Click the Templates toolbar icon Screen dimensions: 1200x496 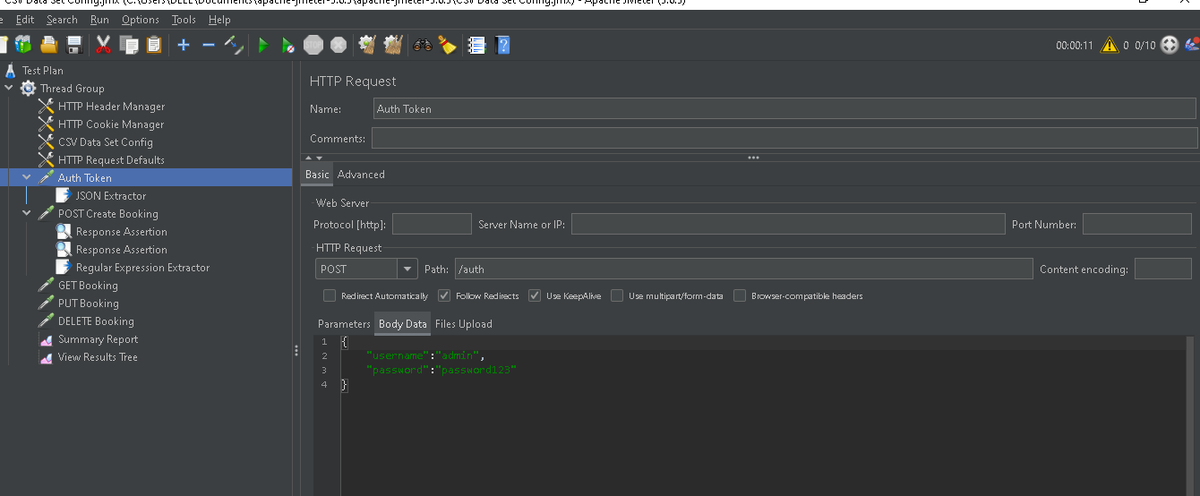click(23, 45)
